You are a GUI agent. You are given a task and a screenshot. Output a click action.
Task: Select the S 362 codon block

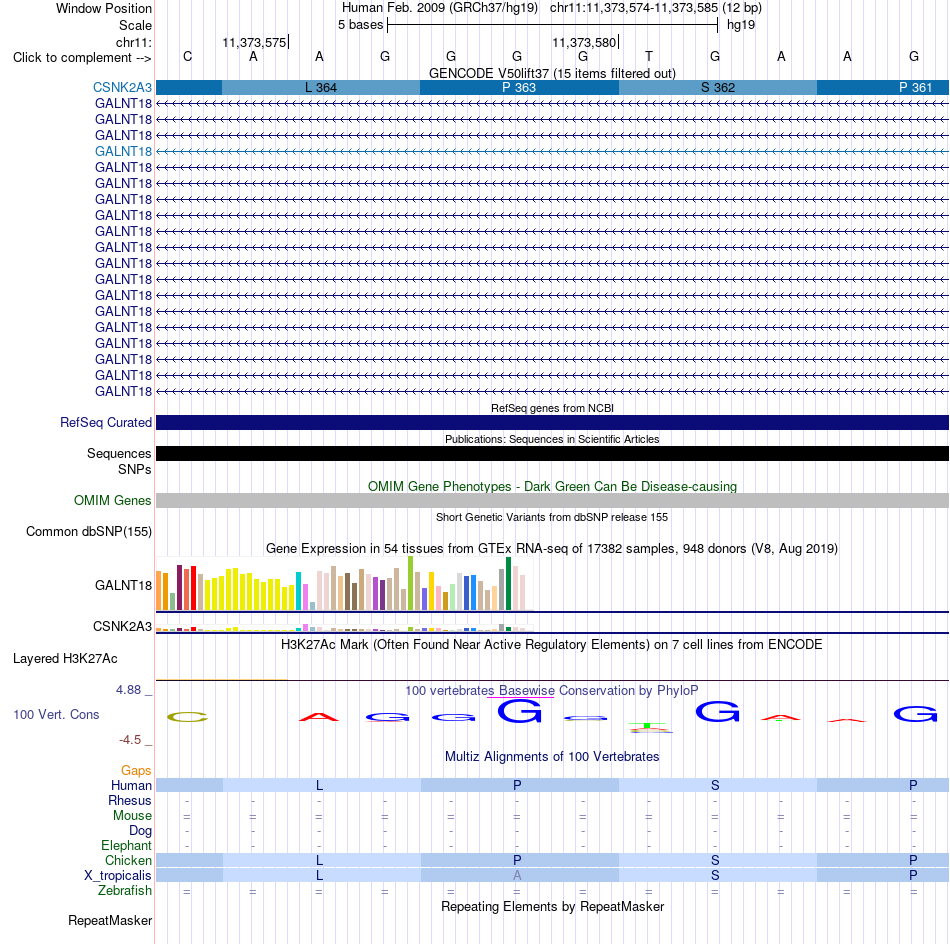[x=717, y=87]
